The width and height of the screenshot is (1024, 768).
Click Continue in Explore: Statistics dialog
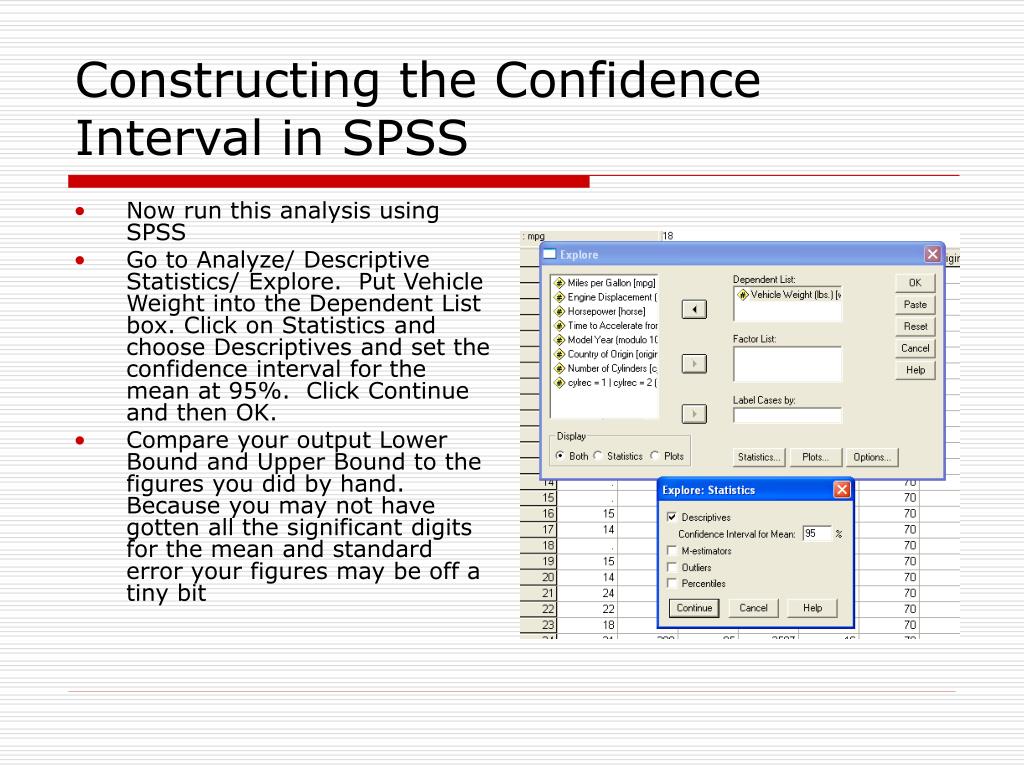pyautogui.click(x=694, y=608)
